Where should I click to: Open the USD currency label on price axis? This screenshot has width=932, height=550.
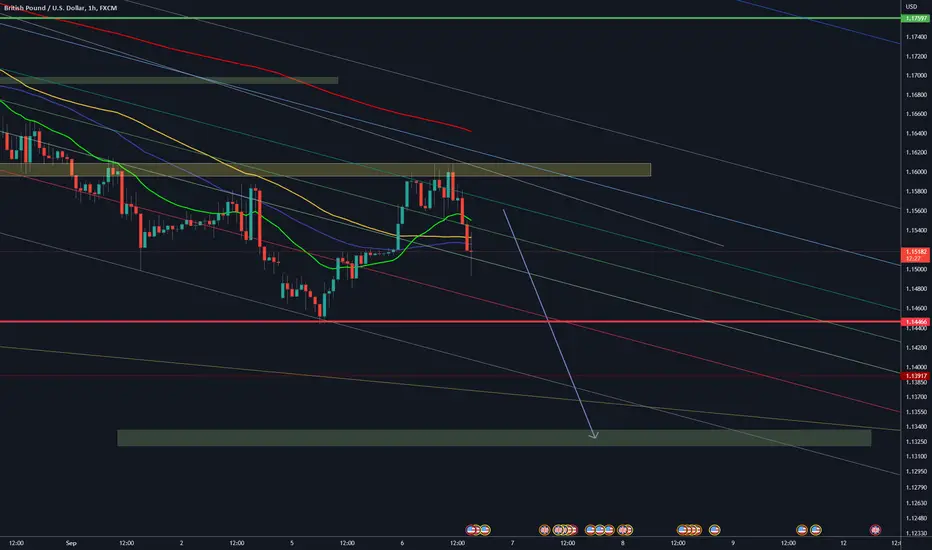(911, 7)
